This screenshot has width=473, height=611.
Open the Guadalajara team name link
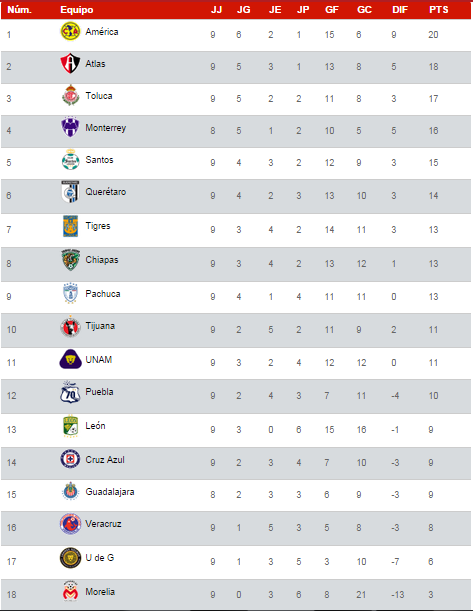click(110, 492)
